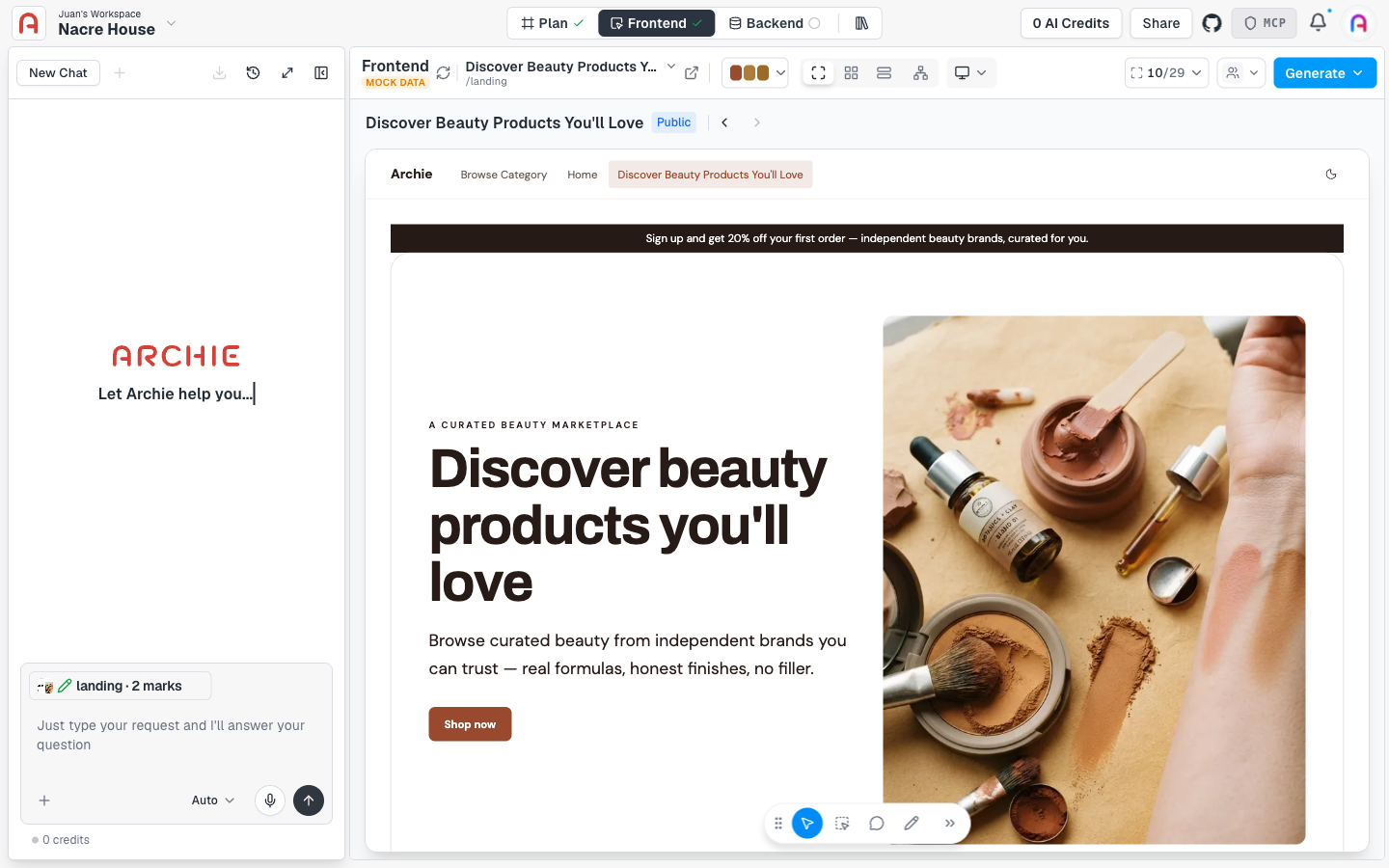This screenshot has width=1389, height=868.
Task: Expand the desktop device size dropdown
Action: 971,73
